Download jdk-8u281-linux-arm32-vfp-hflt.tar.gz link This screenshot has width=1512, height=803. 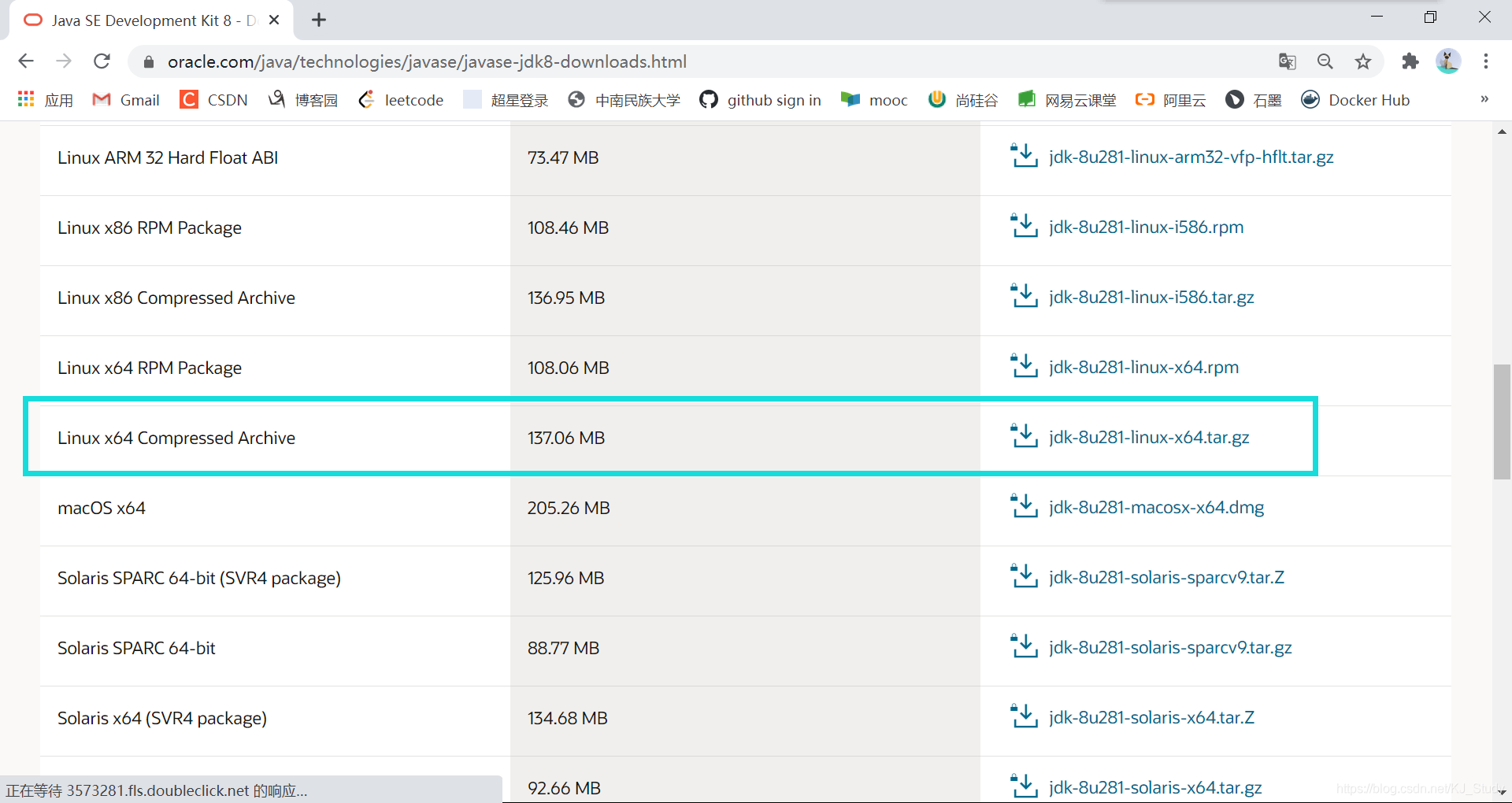pos(1191,157)
